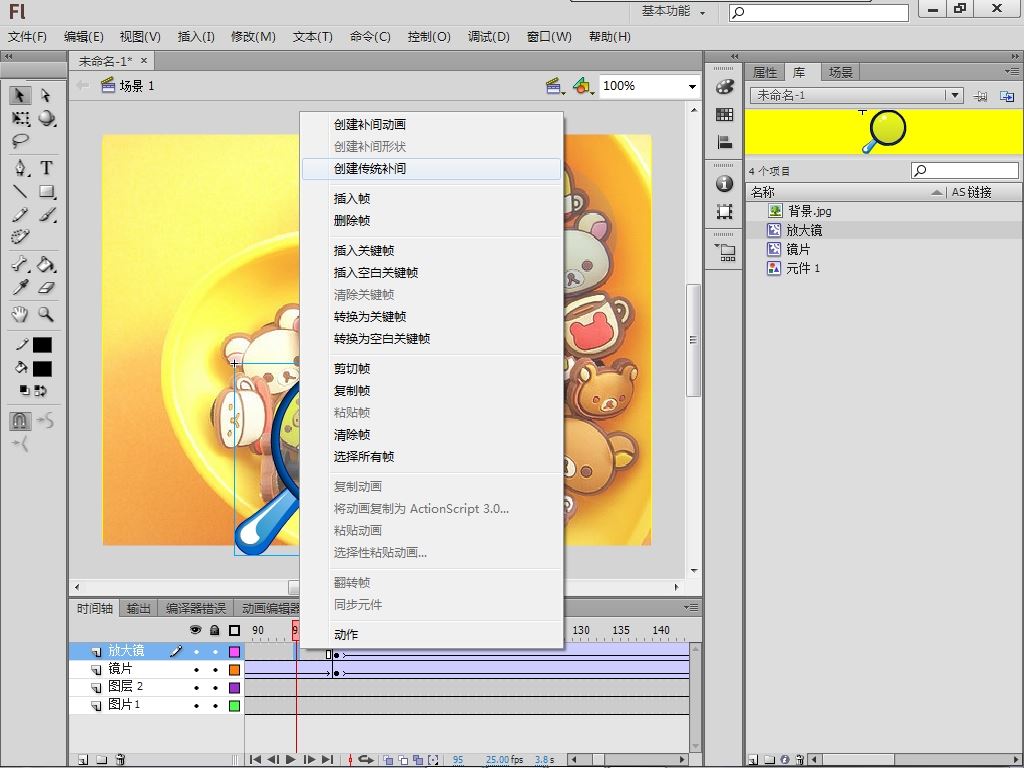Choose 创建传统补间 from context menu
Screen dimensions: 1024x768
431,168
